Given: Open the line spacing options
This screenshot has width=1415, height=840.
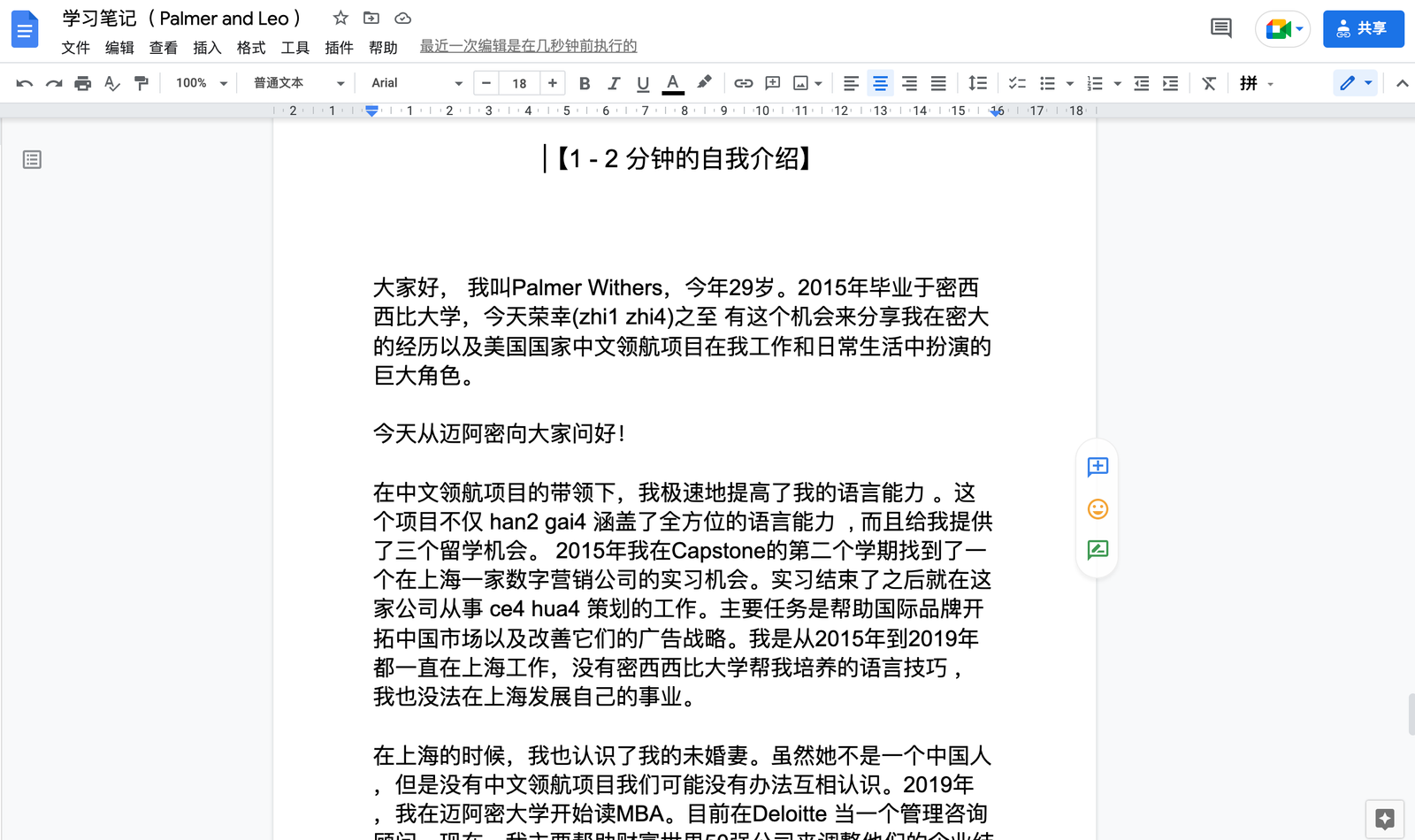Looking at the screenshot, I should pyautogui.click(x=978, y=82).
